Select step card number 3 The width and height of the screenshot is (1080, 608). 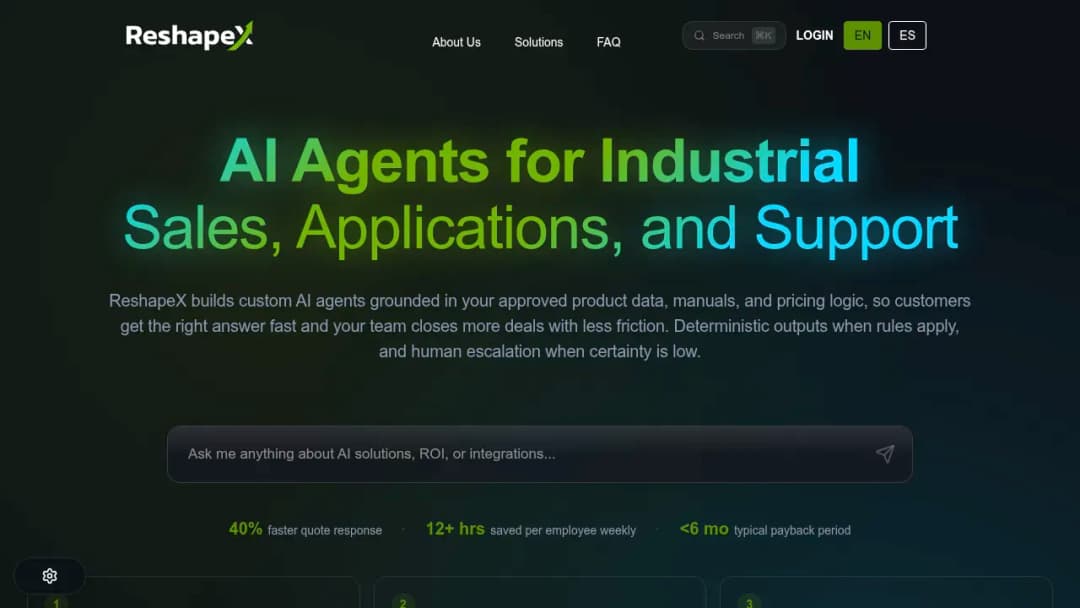[x=886, y=593]
